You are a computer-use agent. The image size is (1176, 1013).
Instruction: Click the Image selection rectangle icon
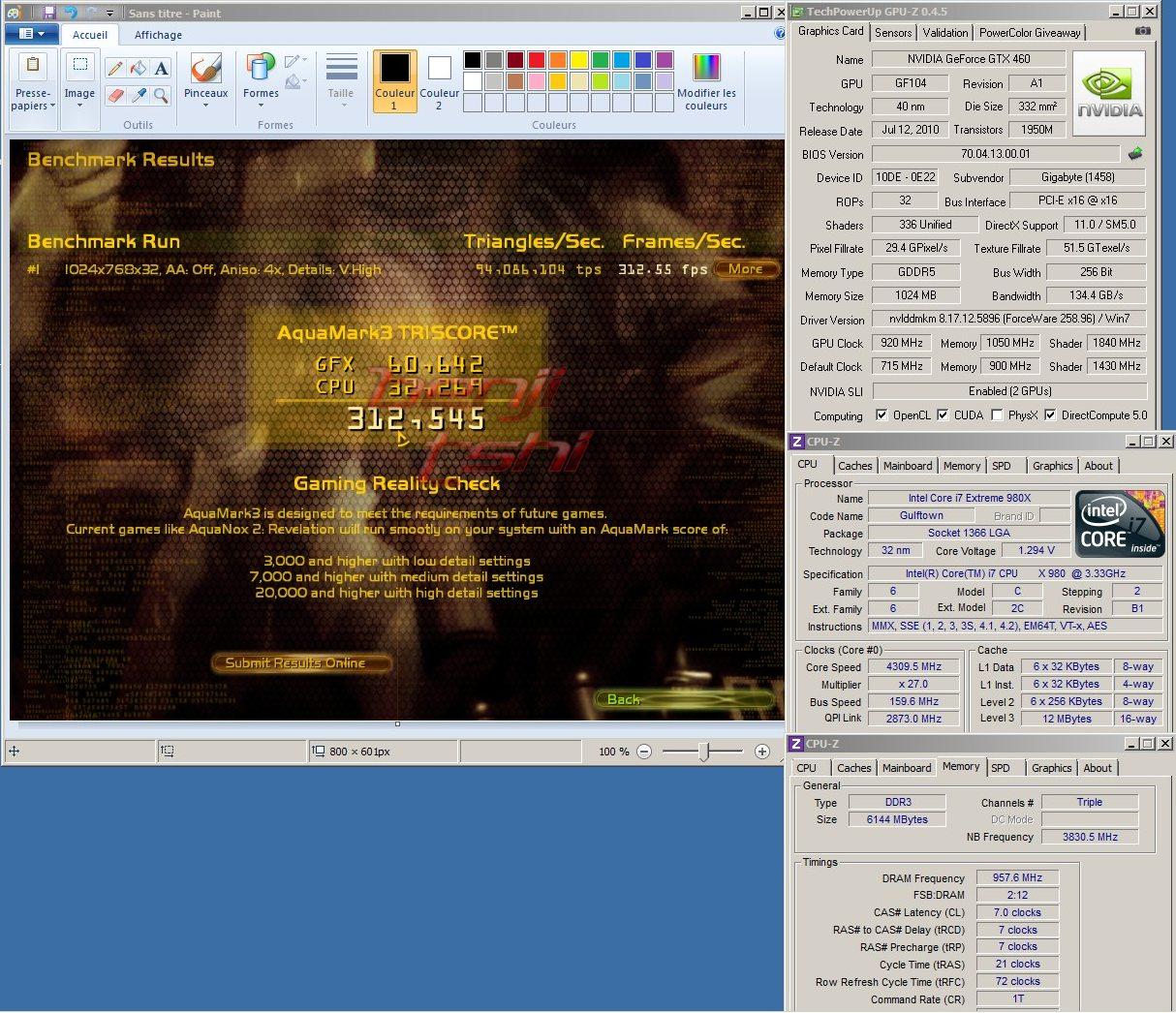tap(79, 65)
